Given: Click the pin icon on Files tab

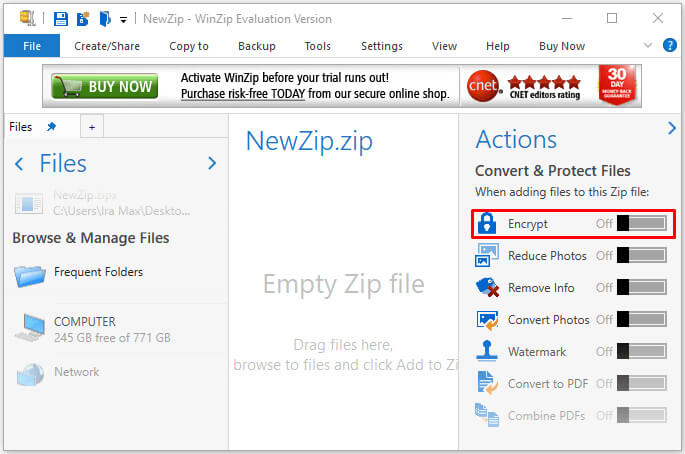Looking at the screenshot, I should (52, 127).
